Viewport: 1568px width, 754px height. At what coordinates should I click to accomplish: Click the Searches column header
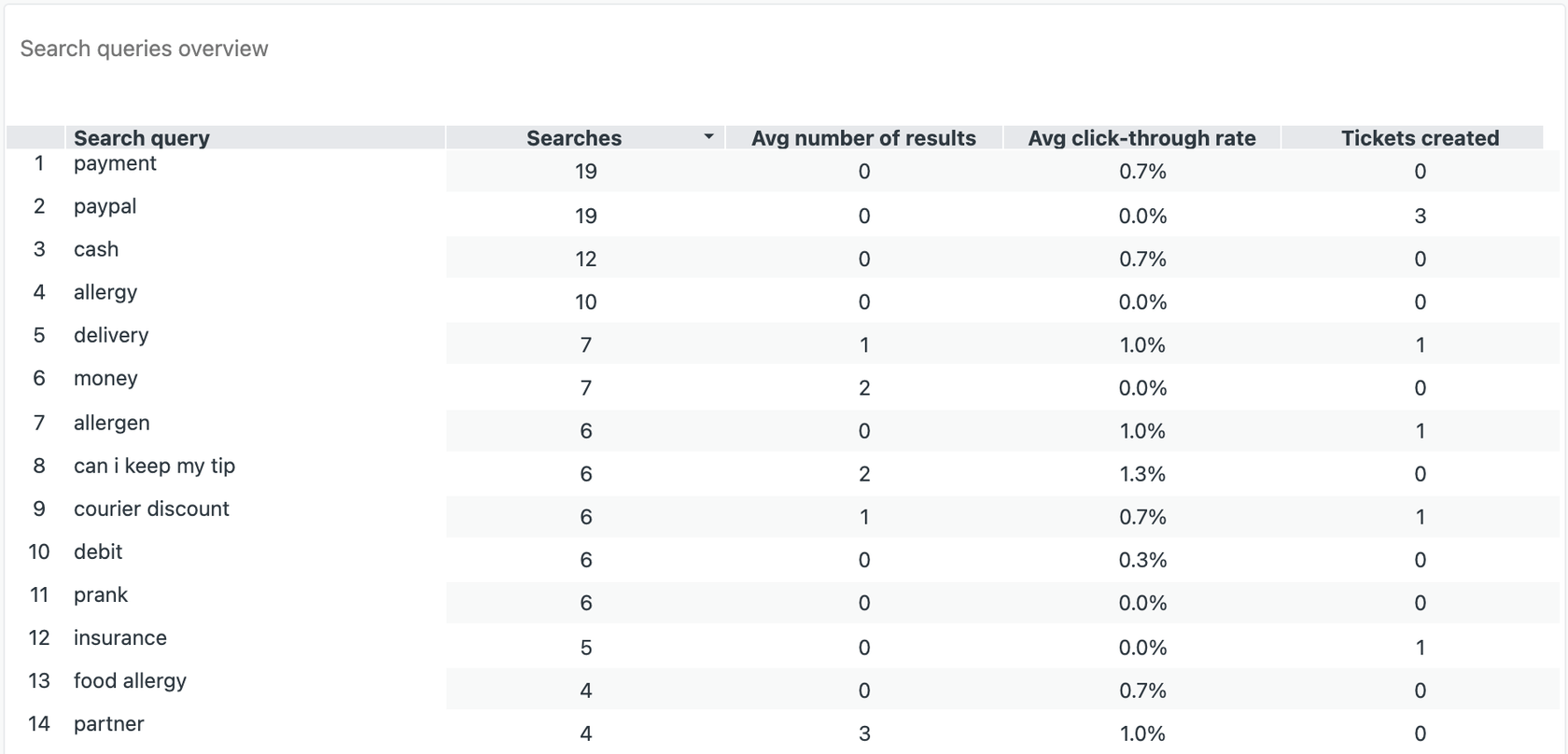tap(573, 138)
